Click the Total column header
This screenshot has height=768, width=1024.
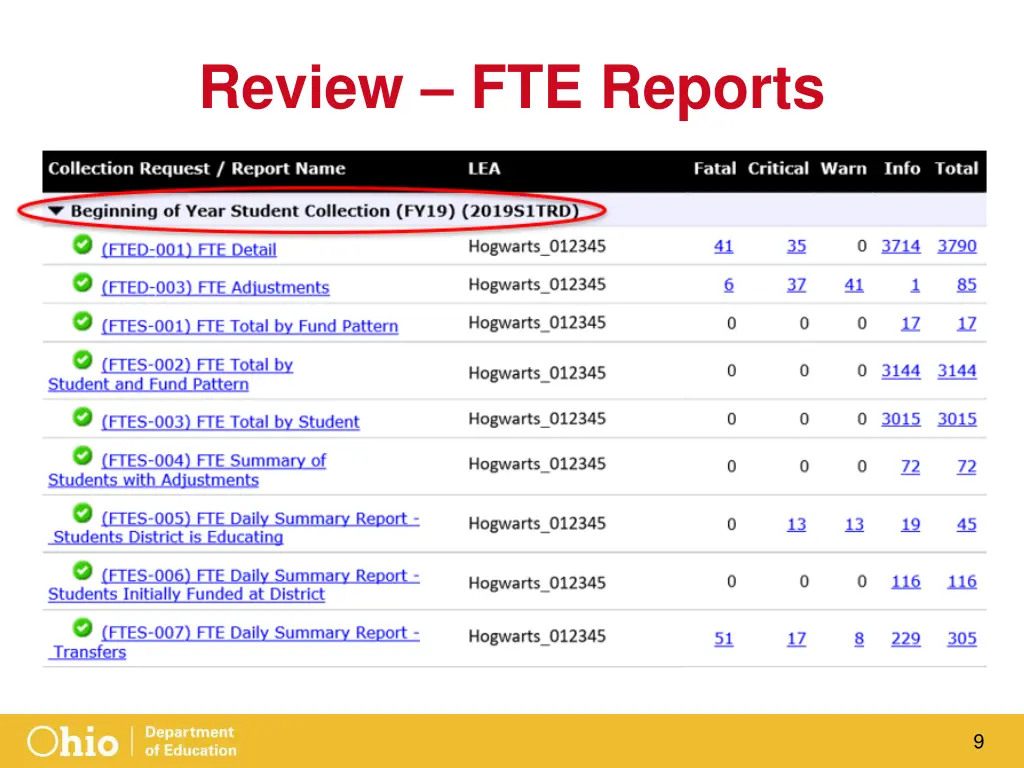point(956,168)
